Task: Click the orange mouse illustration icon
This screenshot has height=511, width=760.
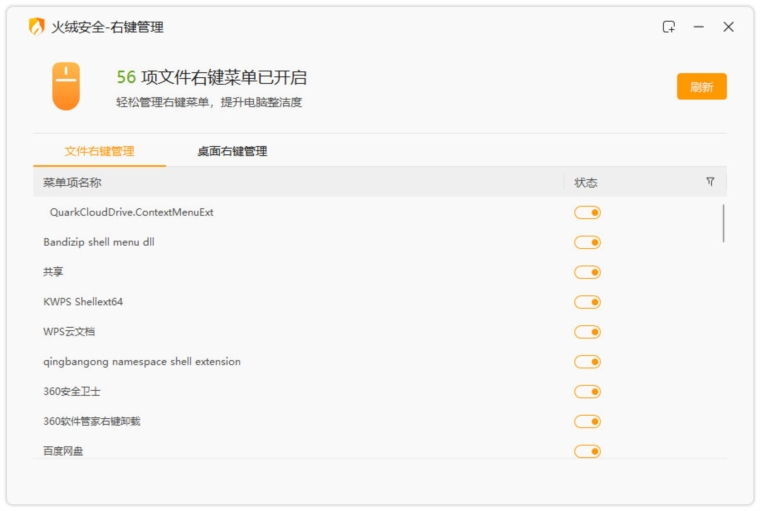Action: pyautogui.click(x=66, y=86)
